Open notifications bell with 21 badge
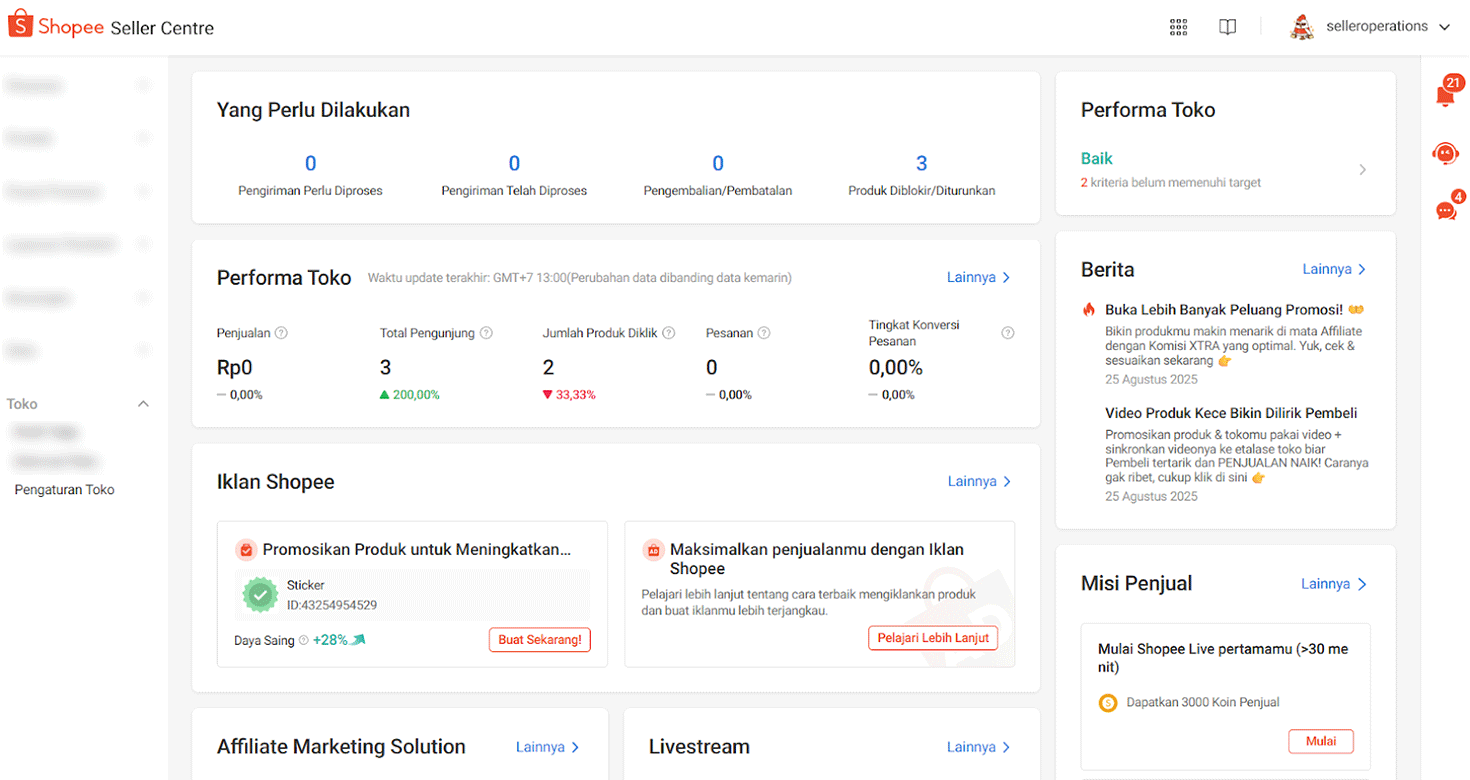The height and width of the screenshot is (780, 1470). (1445, 96)
